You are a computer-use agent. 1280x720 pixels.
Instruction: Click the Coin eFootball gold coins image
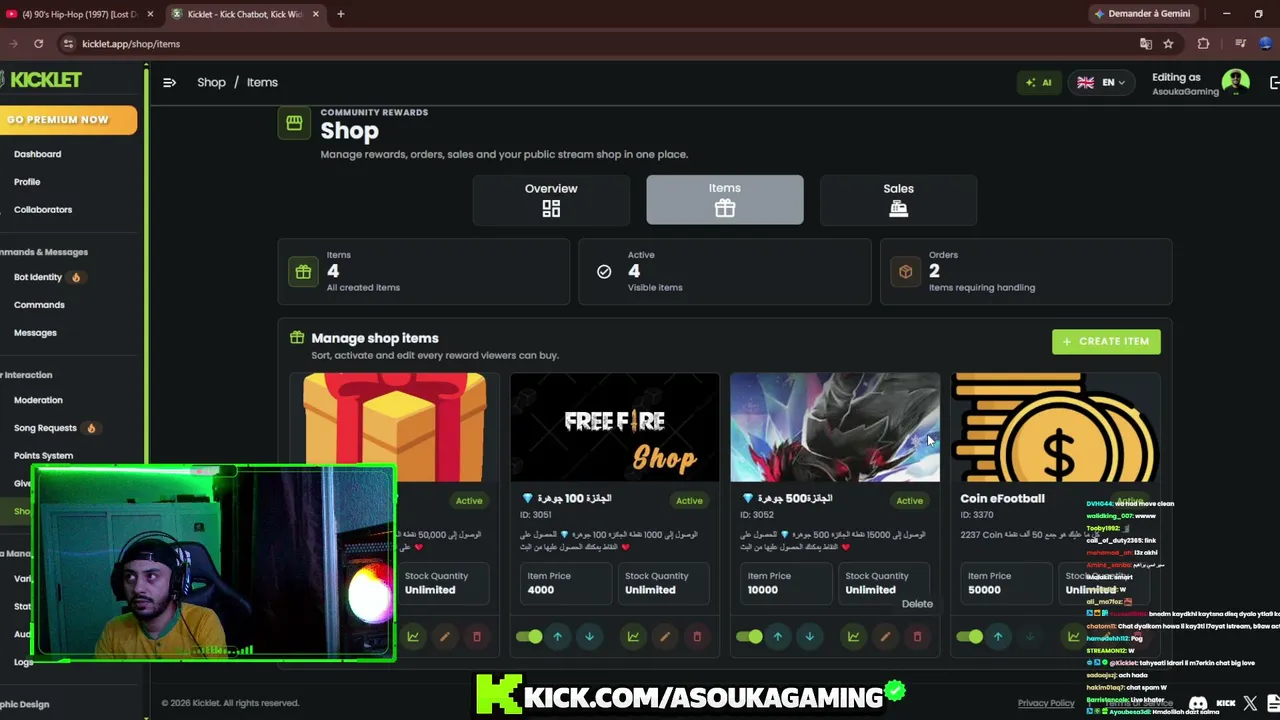(x=1055, y=428)
